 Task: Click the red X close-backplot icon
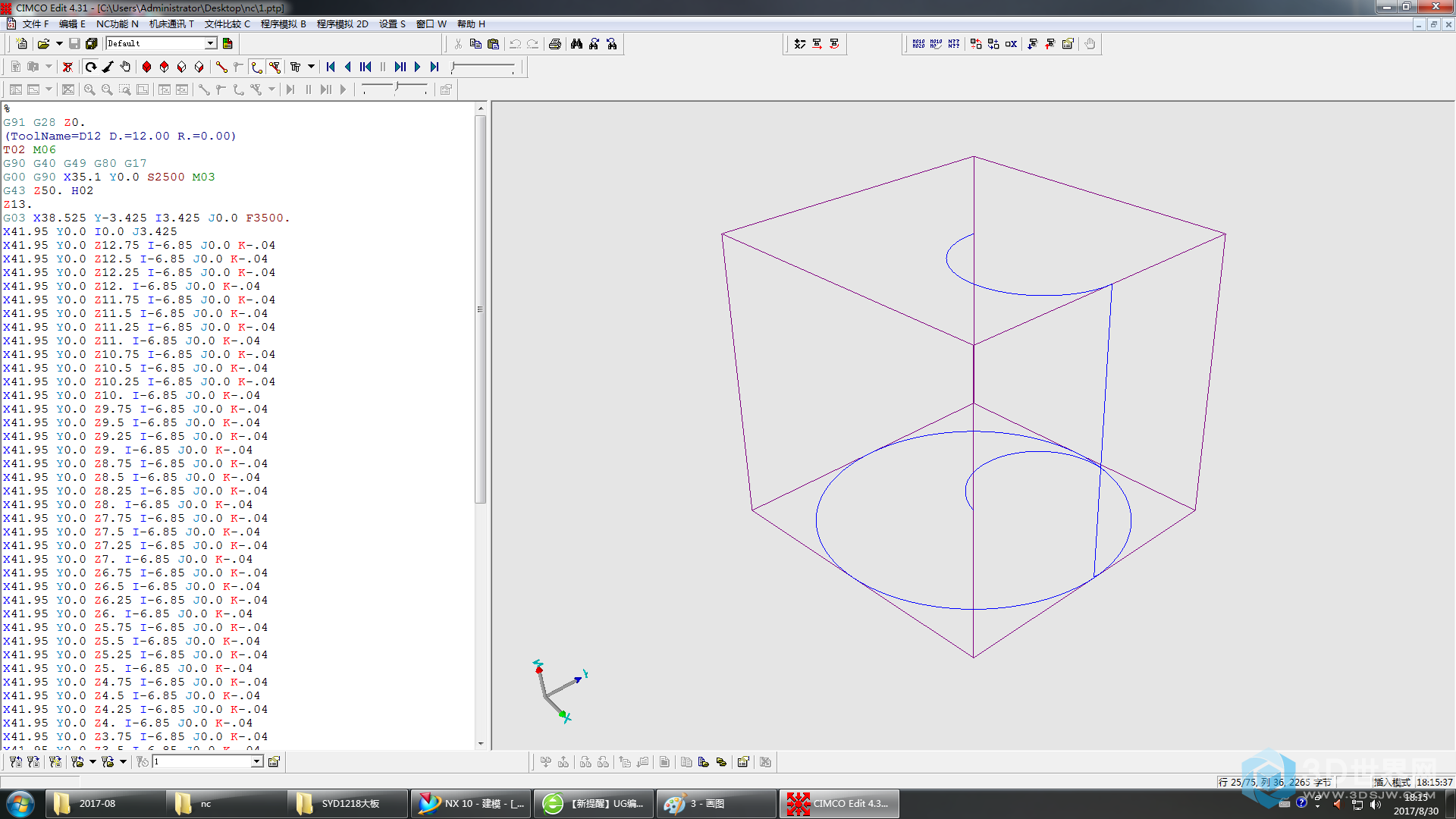(x=67, y=67)
